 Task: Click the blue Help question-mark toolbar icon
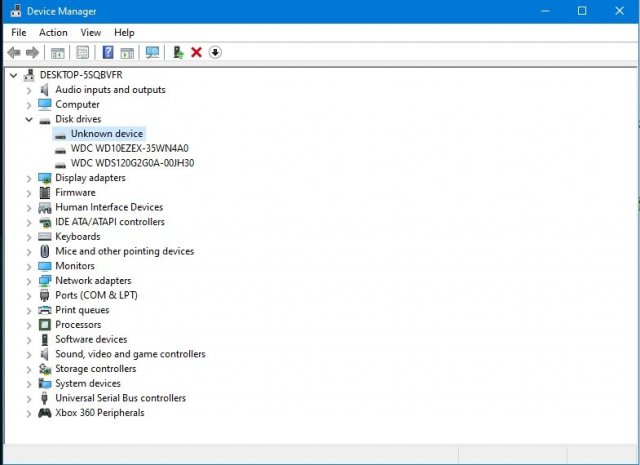(107, 52)
